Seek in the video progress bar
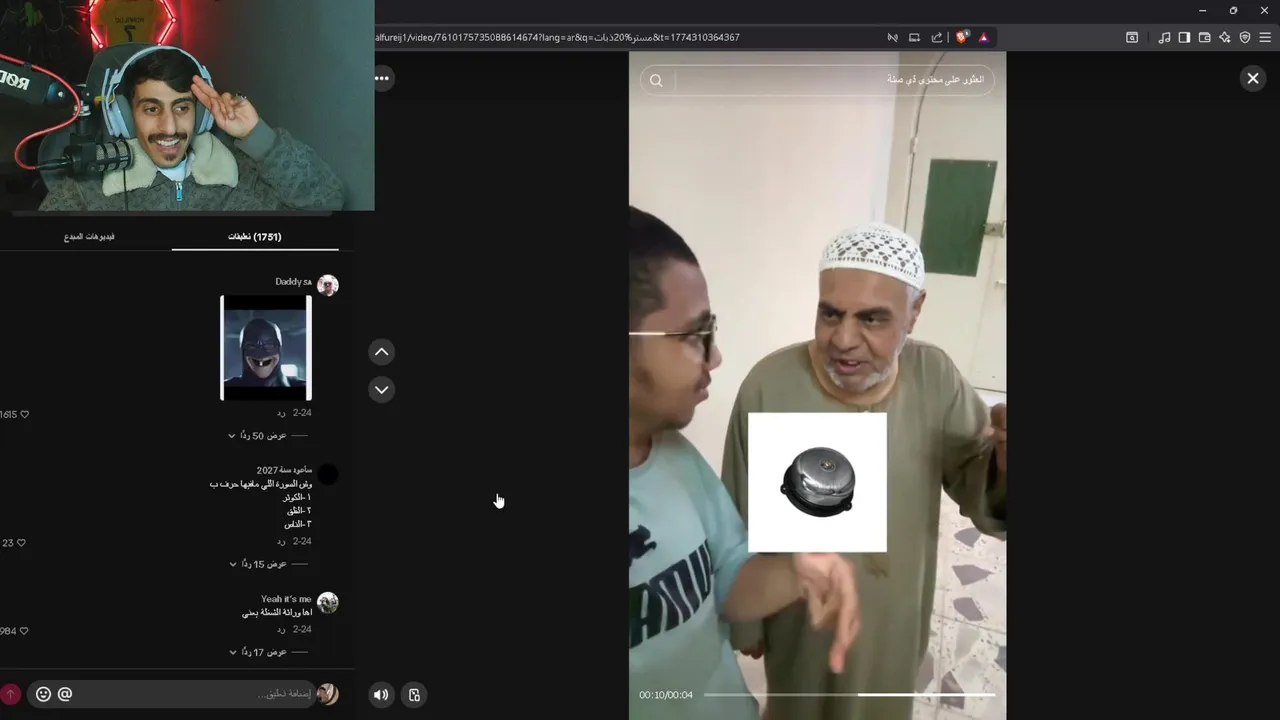Screen dimensions: 1280x720 tap(849, 694)
